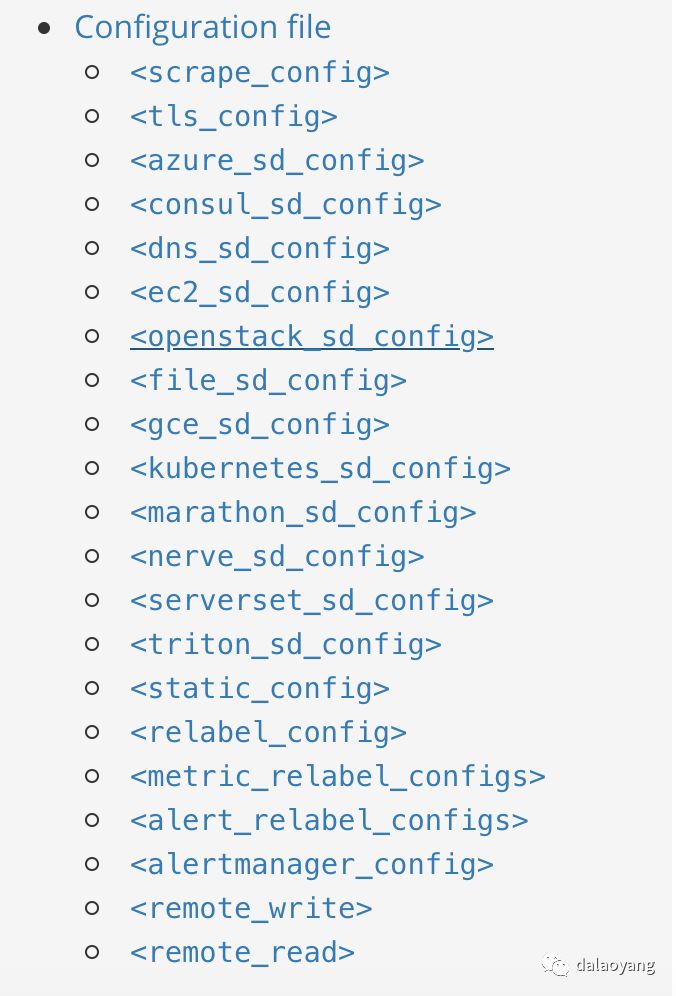Open the <scrape_config> link
676x996 pixels.
pos(260,73)
